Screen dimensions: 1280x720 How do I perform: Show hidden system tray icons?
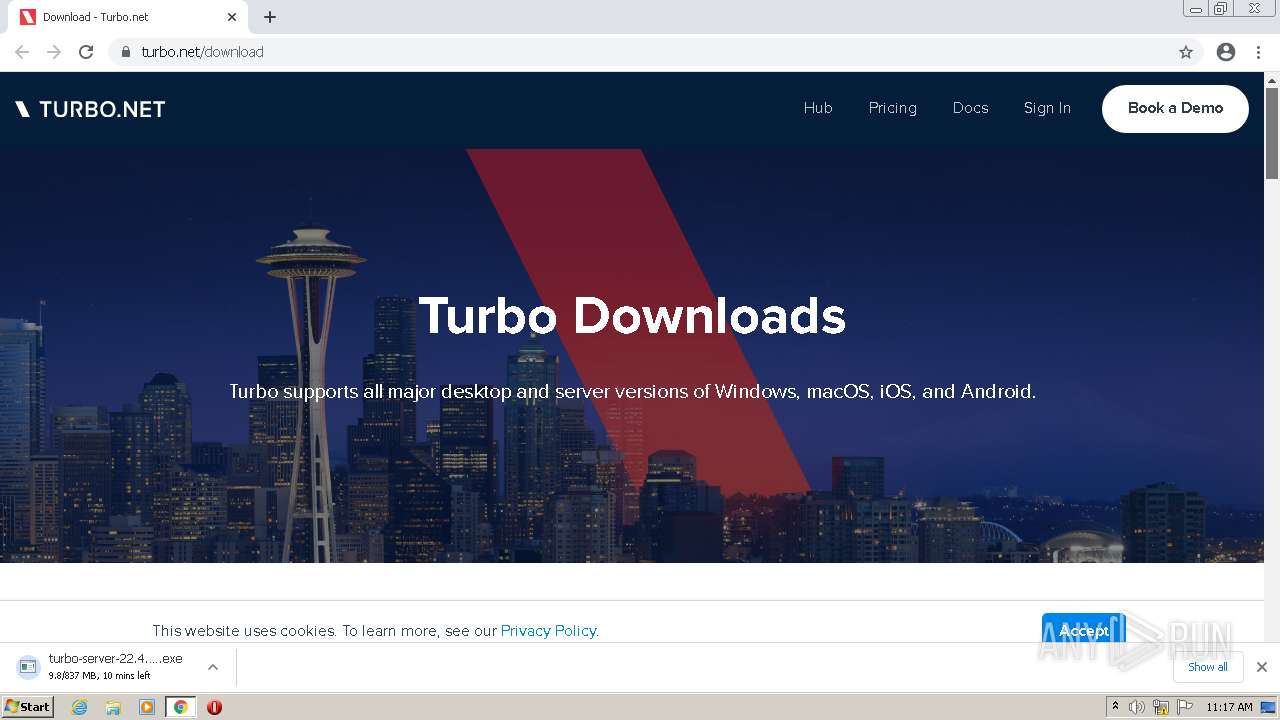(1115, 707)
